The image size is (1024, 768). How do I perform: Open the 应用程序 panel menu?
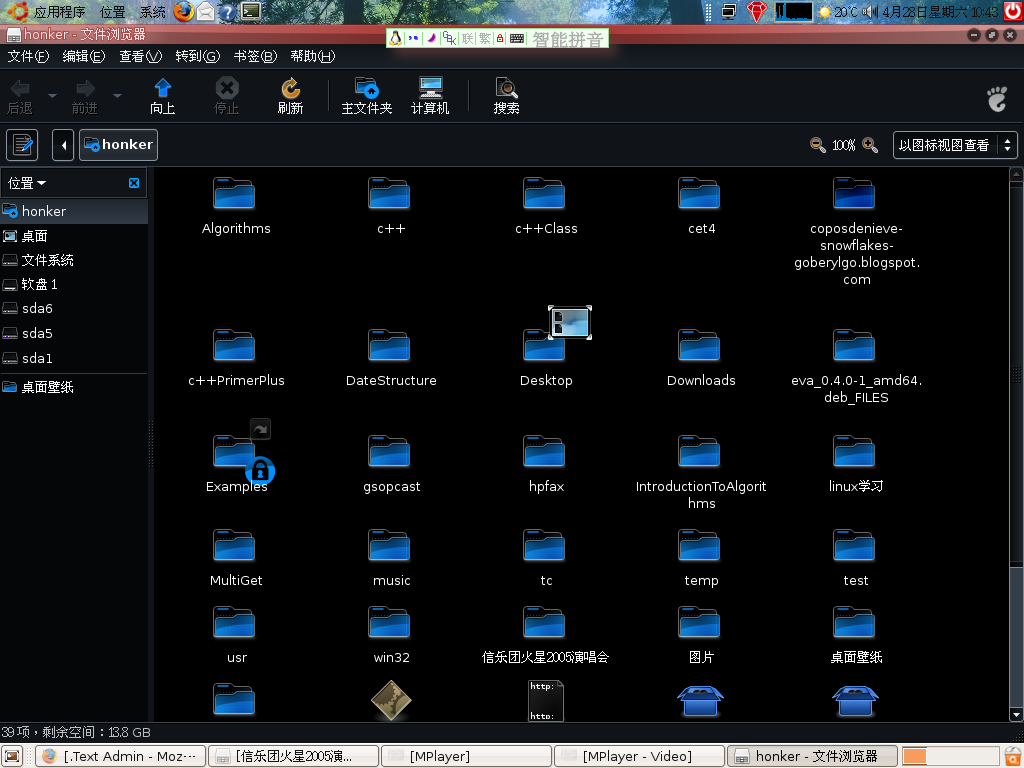pos(46,12)
